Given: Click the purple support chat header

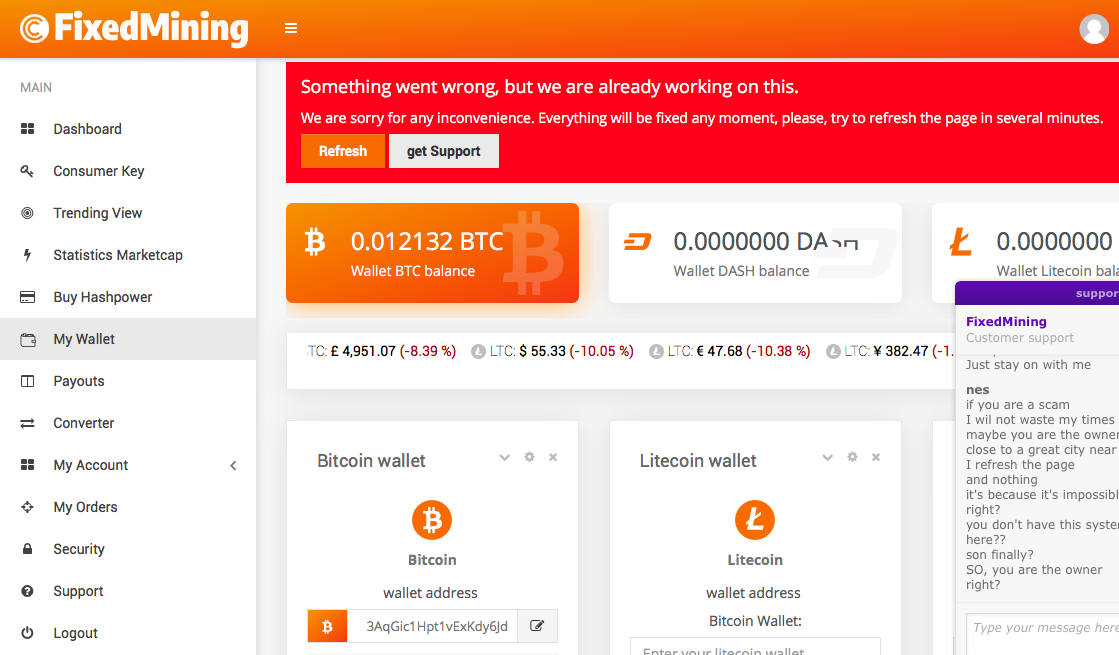Looking at the screenshot, I should tap(1037, 293).
